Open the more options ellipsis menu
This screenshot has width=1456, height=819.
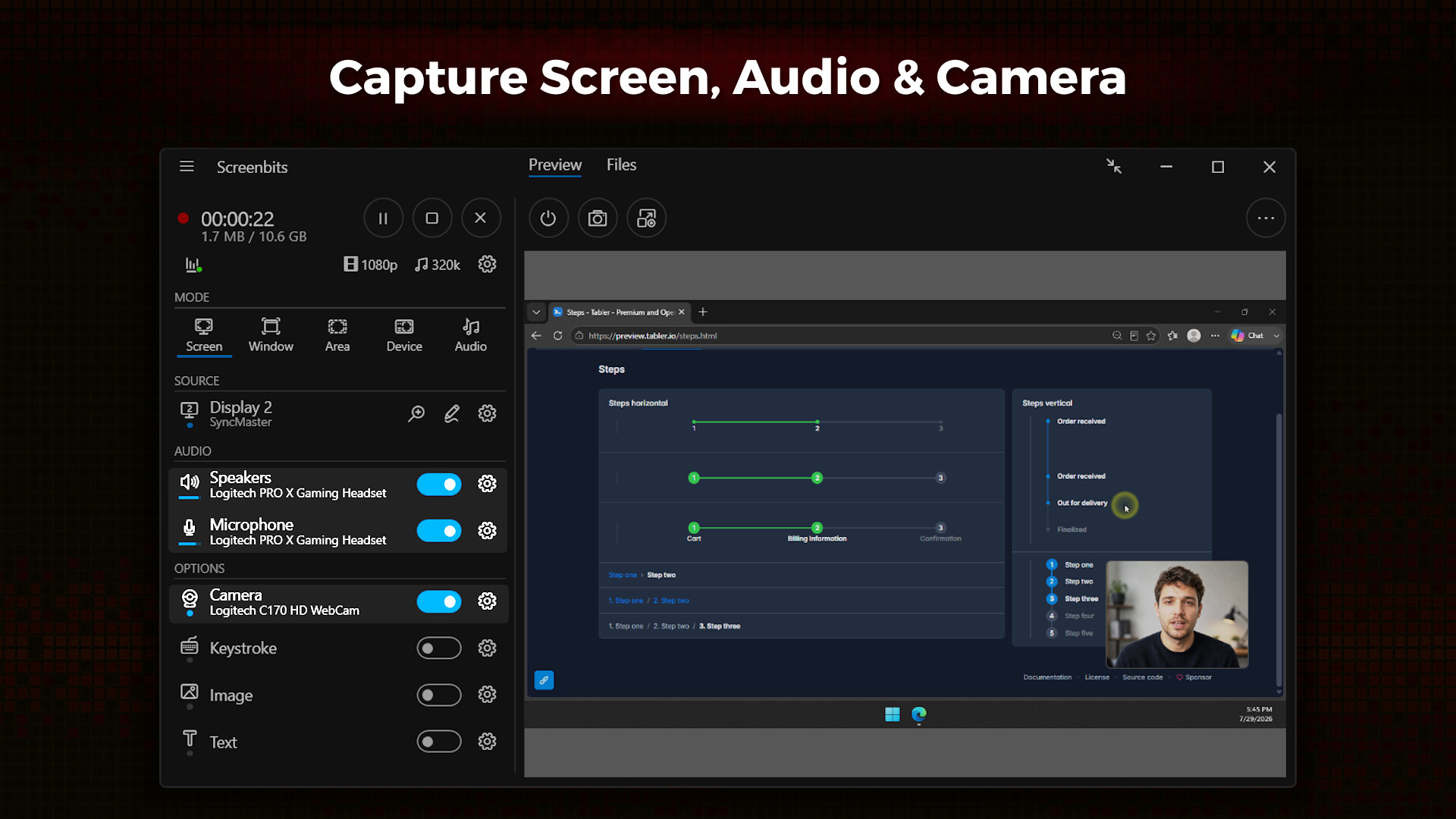[x=1266, y=218]
